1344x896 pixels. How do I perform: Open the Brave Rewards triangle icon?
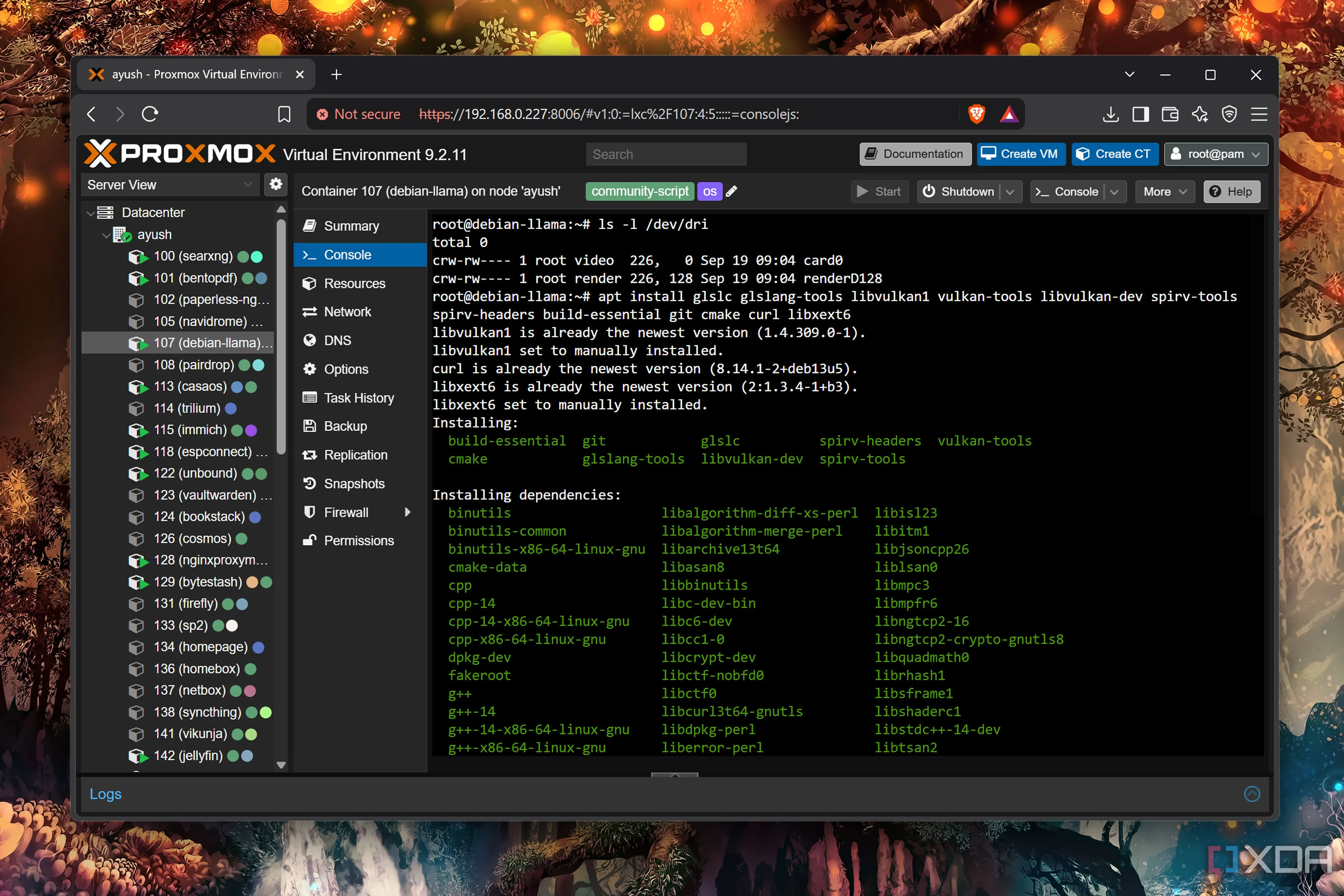(x=1009, y=114)
